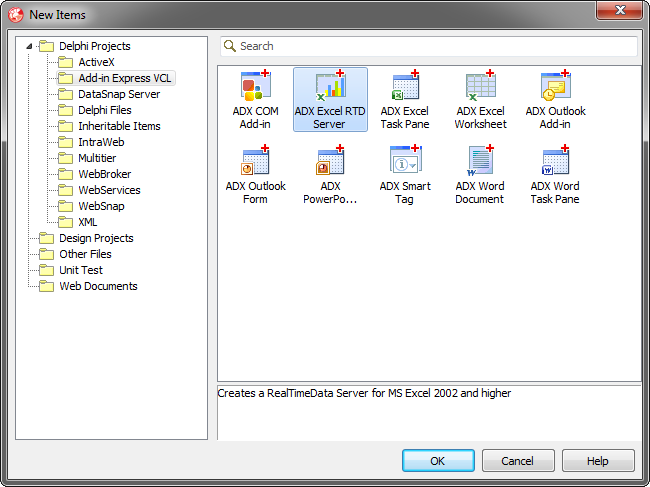Select the ADX Word Document icon
650x487 pixels.
(480, 160)
